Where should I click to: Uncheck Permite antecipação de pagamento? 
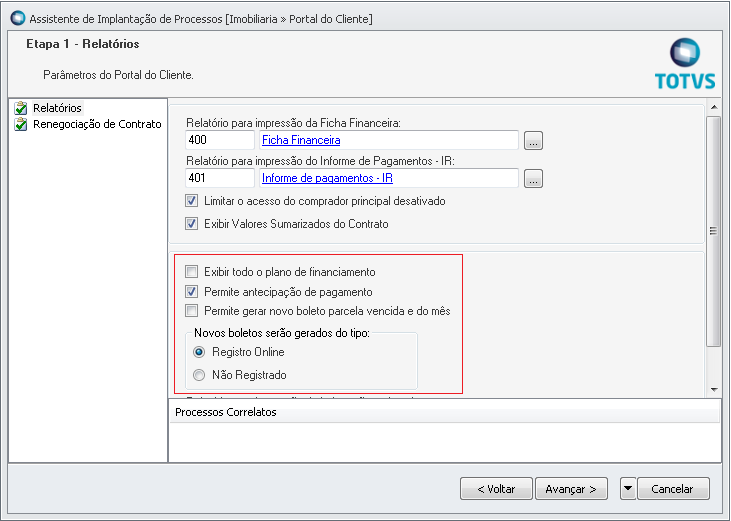tap(192, 292)
